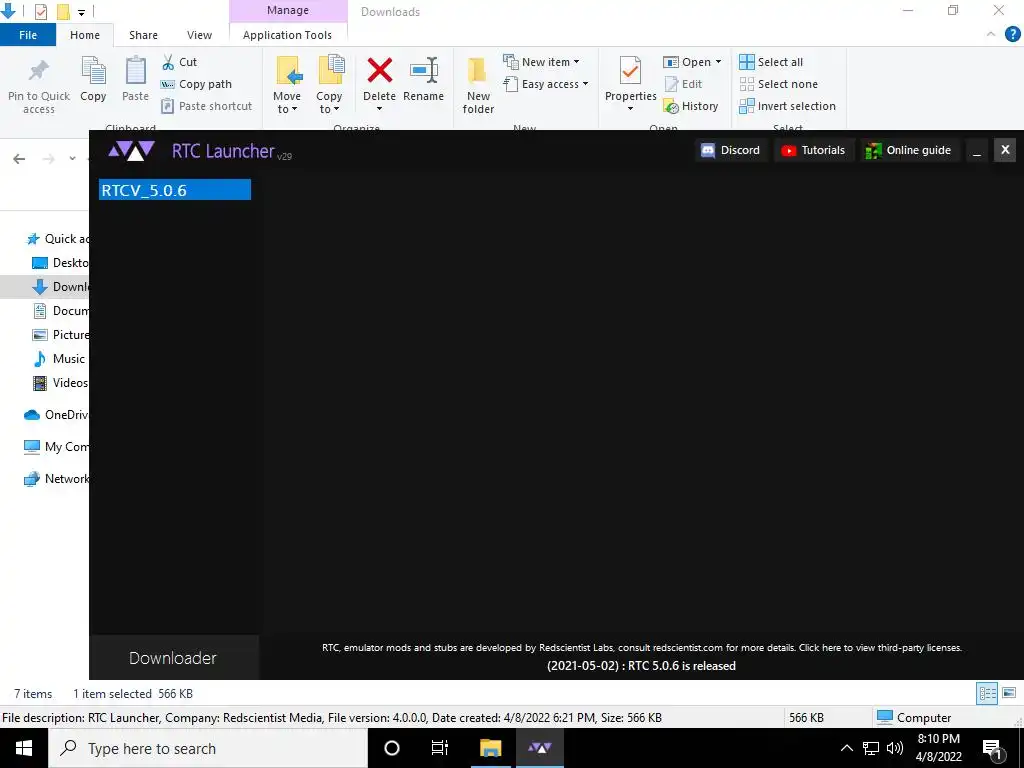This screenshot has width=1024, height=768.
Task: Click Copy path in the ribbon
Action: point(196,84)
